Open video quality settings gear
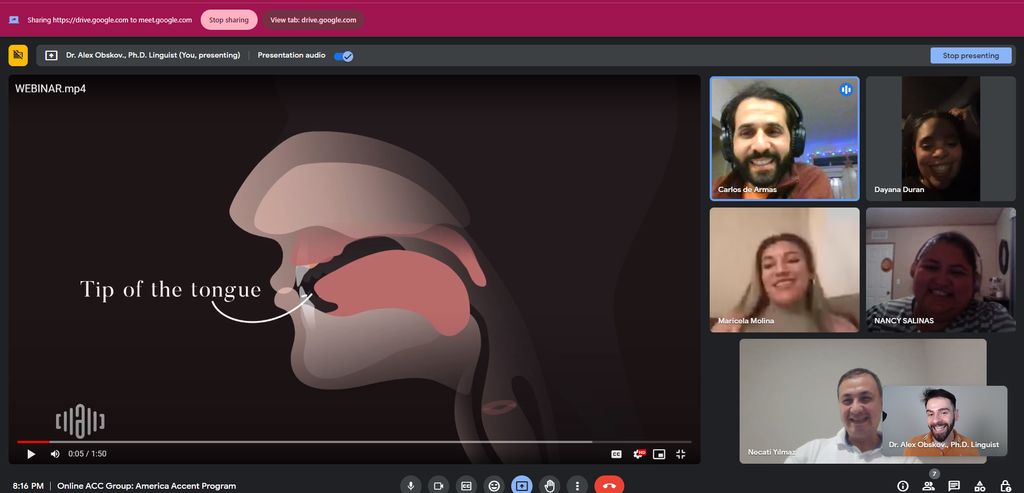This screenshot has height=493, width=1024. click(x=638, y=454)
